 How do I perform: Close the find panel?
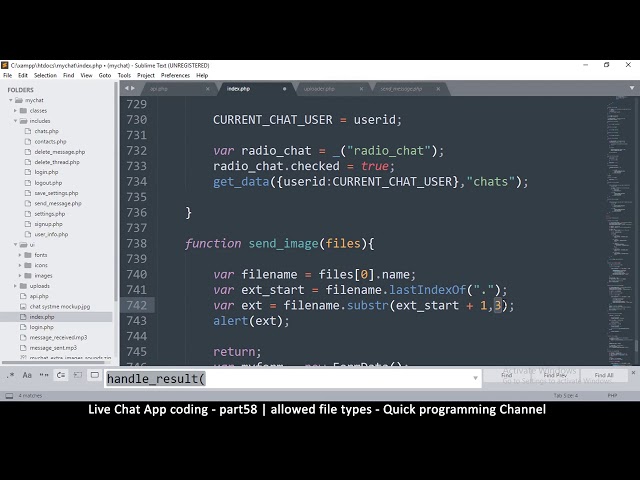[x=633, y=373]
